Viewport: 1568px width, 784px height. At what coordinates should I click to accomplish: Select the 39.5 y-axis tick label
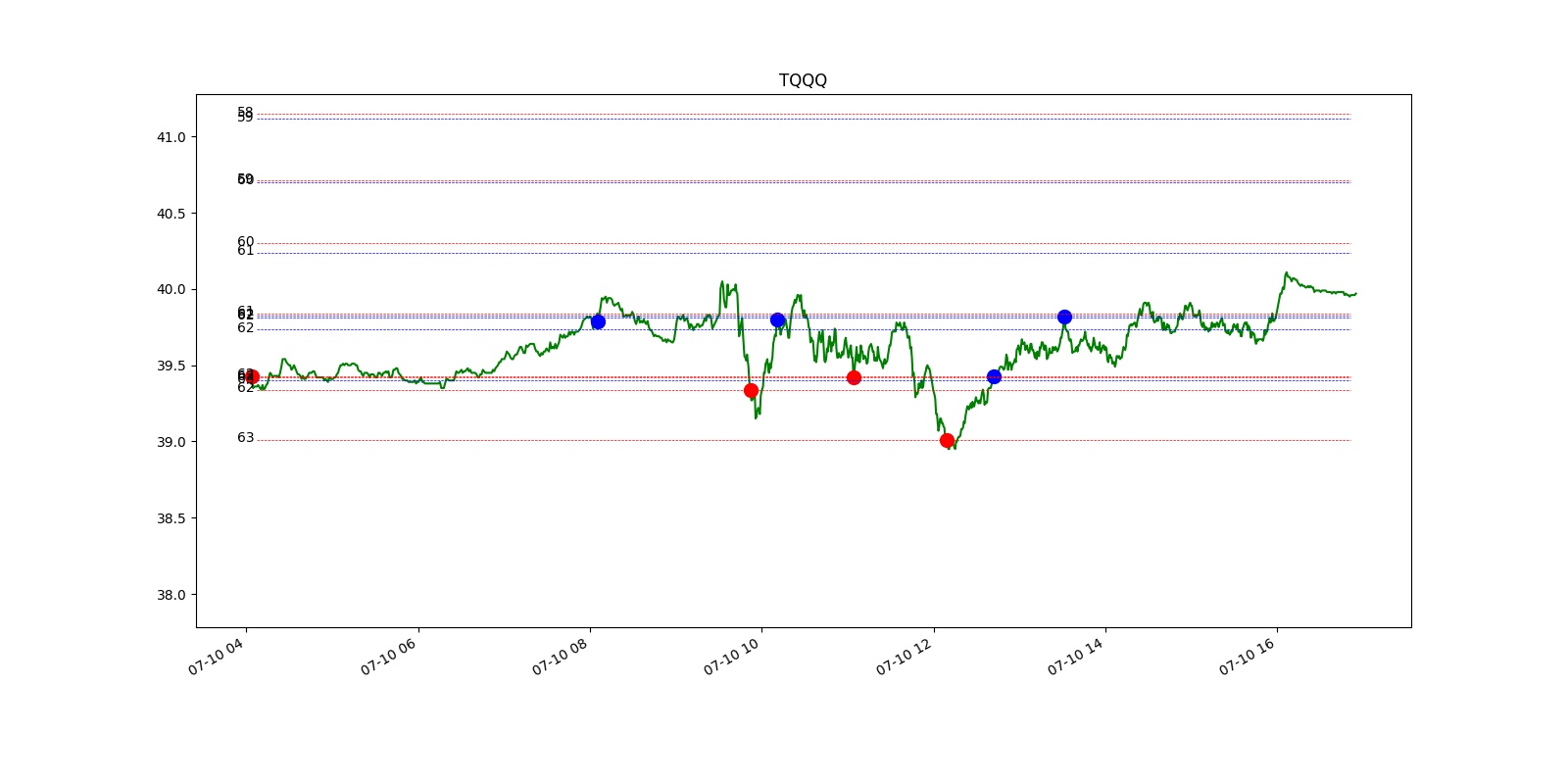pyautogui.click(x=171, y=366)
